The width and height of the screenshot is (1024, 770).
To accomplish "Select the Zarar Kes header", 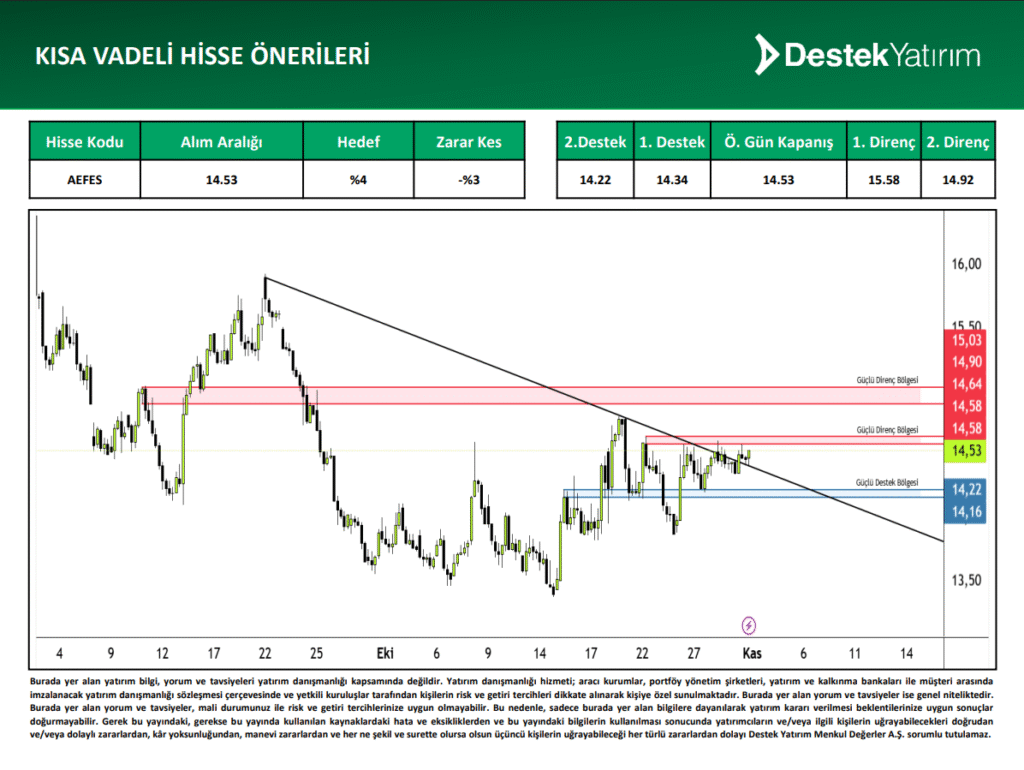I will pos(469,142).
